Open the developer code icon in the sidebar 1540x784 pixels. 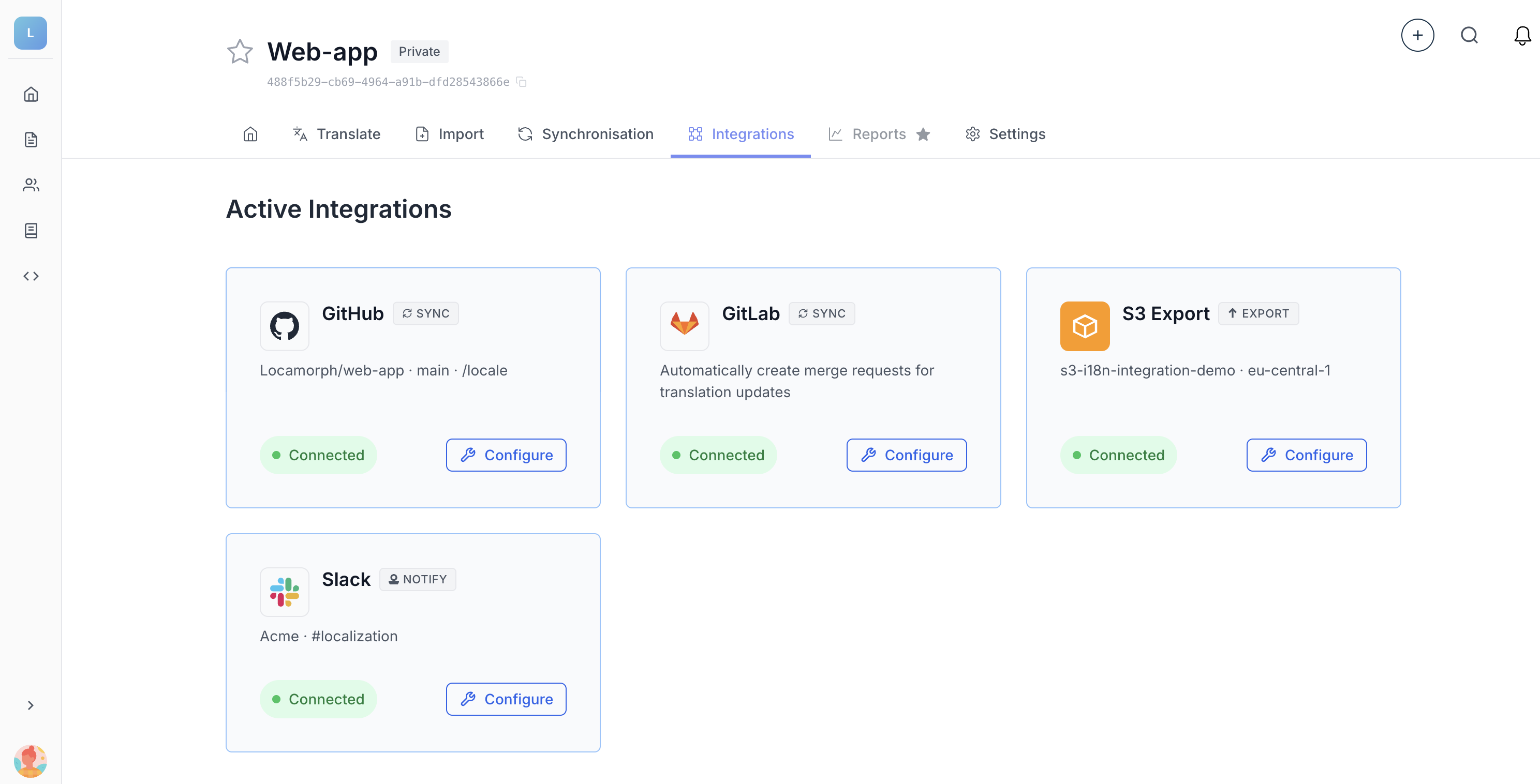(x=31, y=276)
